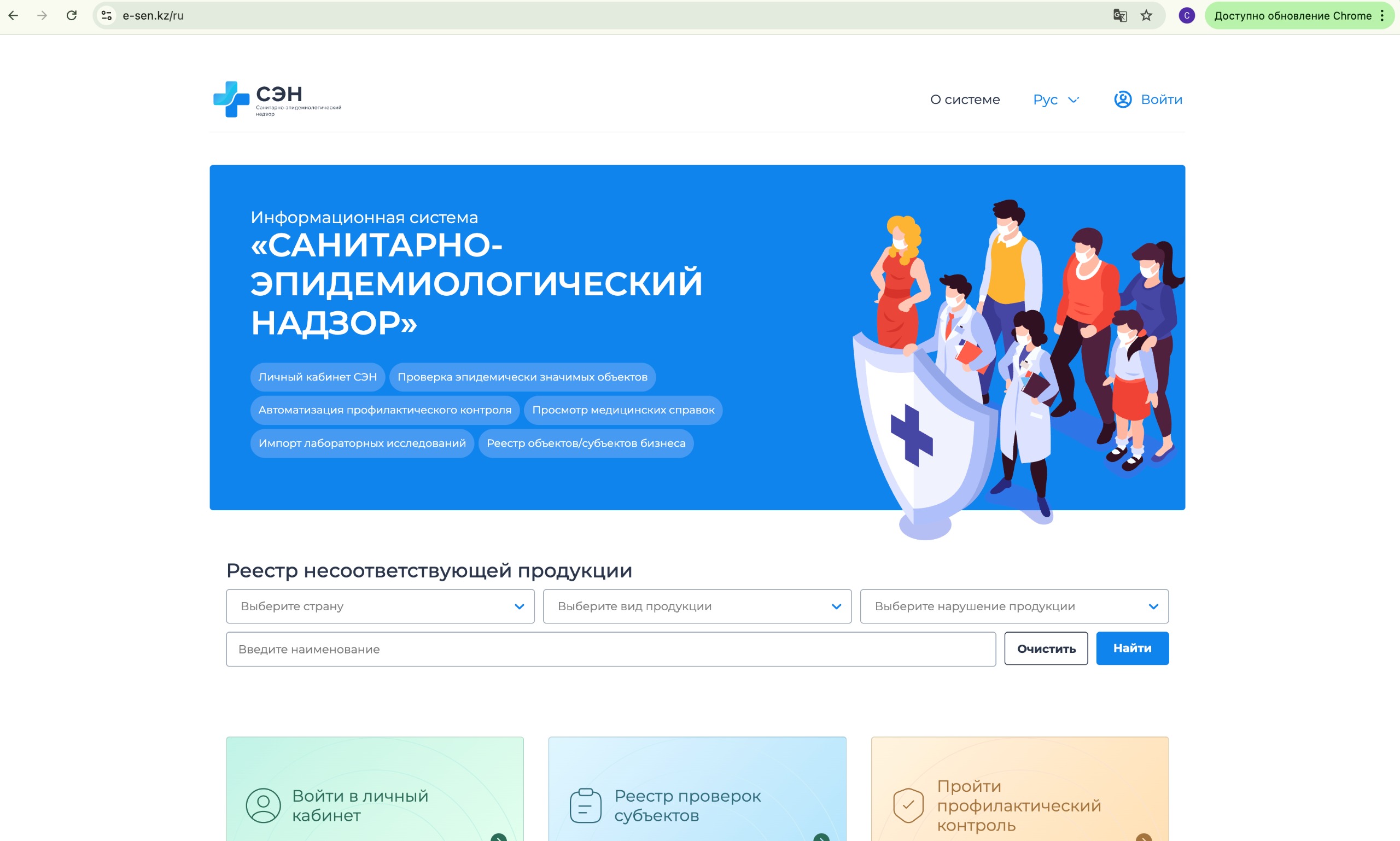The width and height of the screenshot is (1400, 841).
Task: Go back to previous page
Action: click(x=14, y=15)
